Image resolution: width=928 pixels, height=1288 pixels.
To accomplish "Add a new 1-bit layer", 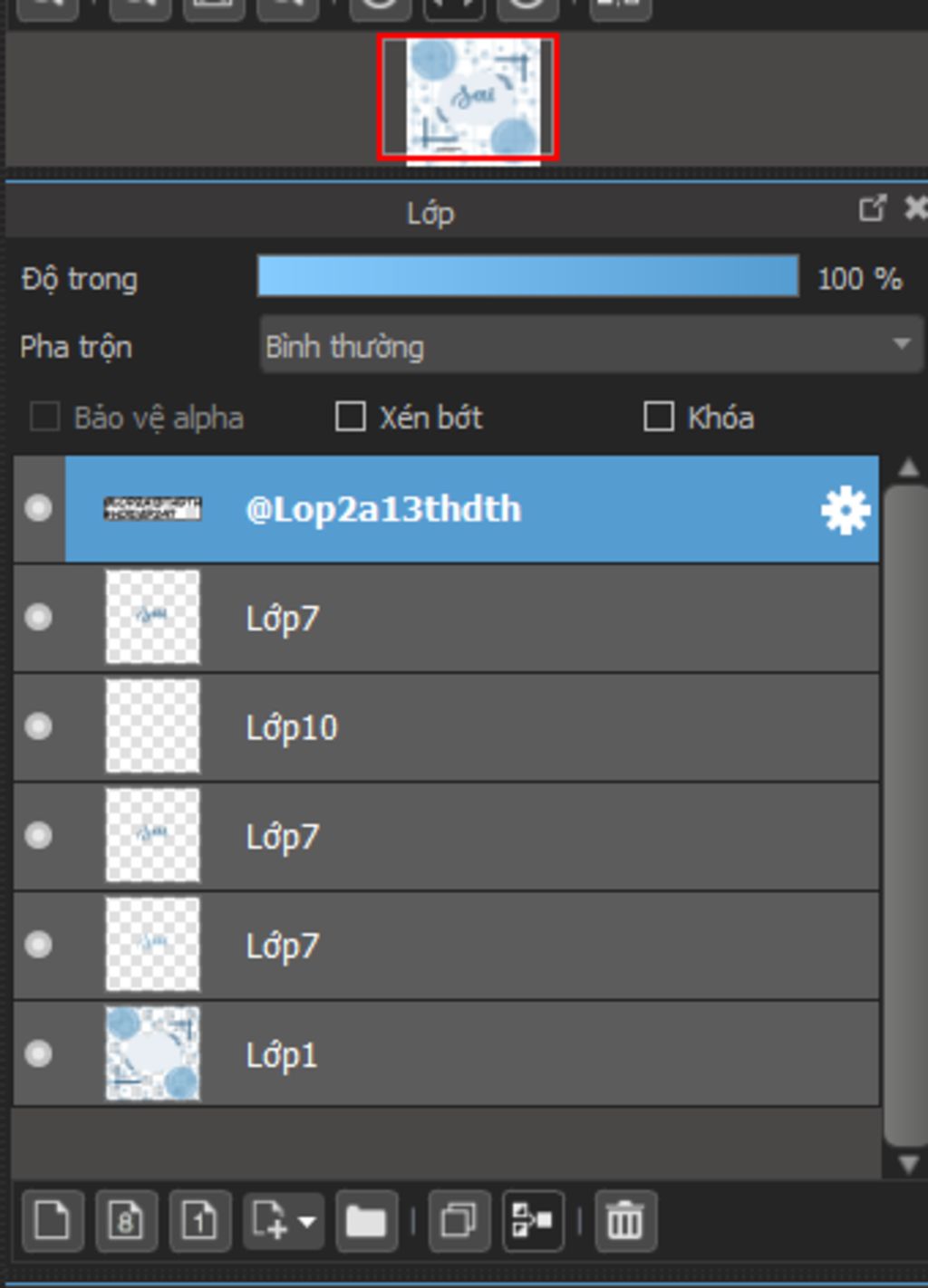I will point(199,1220).
